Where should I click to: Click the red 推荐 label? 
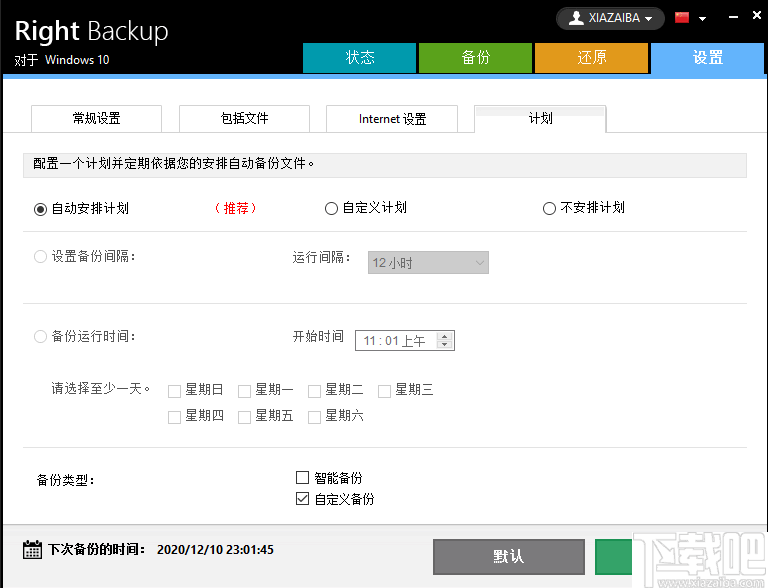click(236, 208)
